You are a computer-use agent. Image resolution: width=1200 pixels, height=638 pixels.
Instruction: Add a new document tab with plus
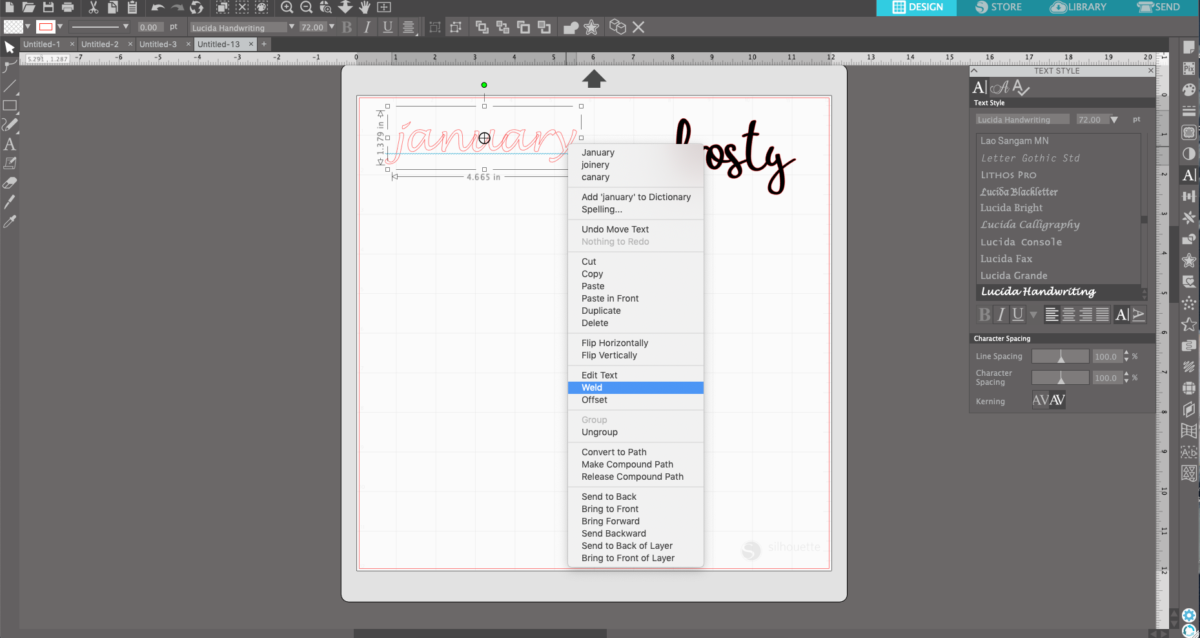264,44
